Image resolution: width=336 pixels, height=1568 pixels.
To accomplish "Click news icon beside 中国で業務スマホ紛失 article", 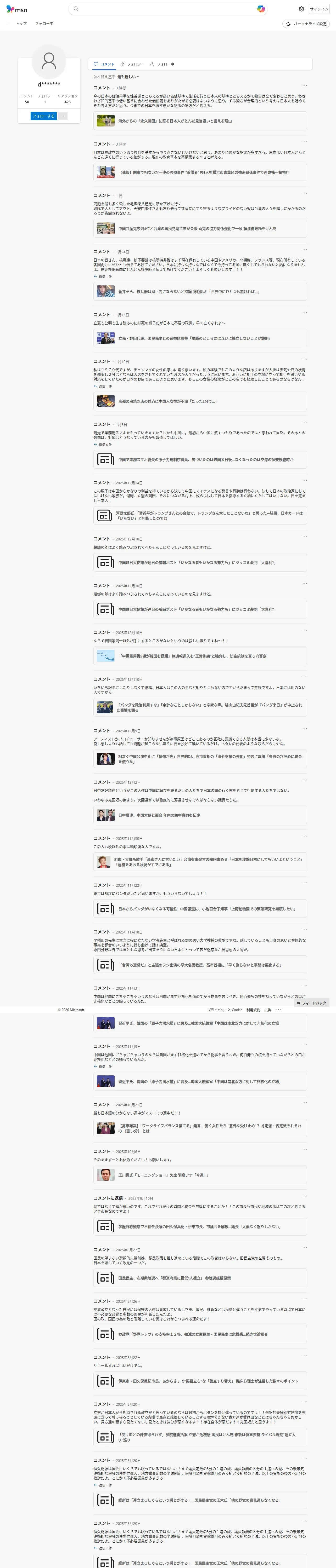I will [105, 460].
